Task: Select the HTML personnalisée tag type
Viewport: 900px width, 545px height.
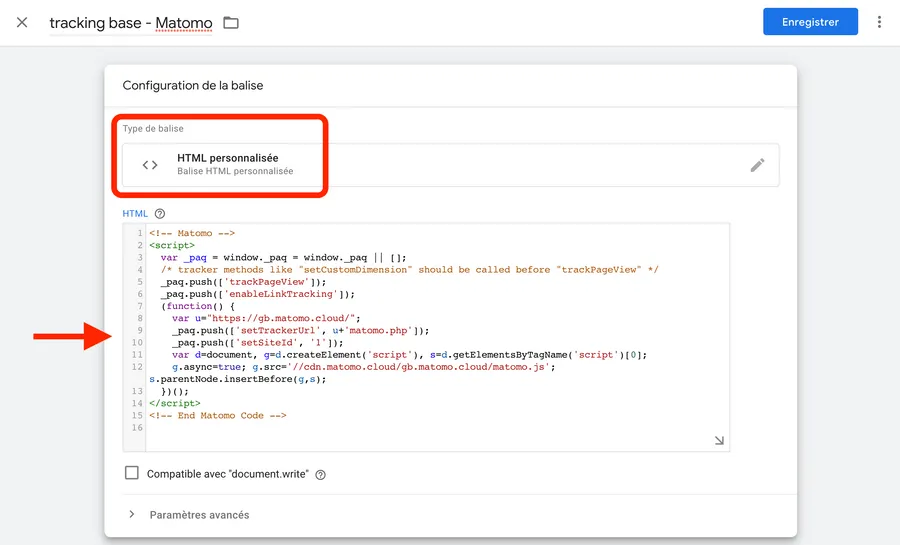Action: tap(451, 165)
